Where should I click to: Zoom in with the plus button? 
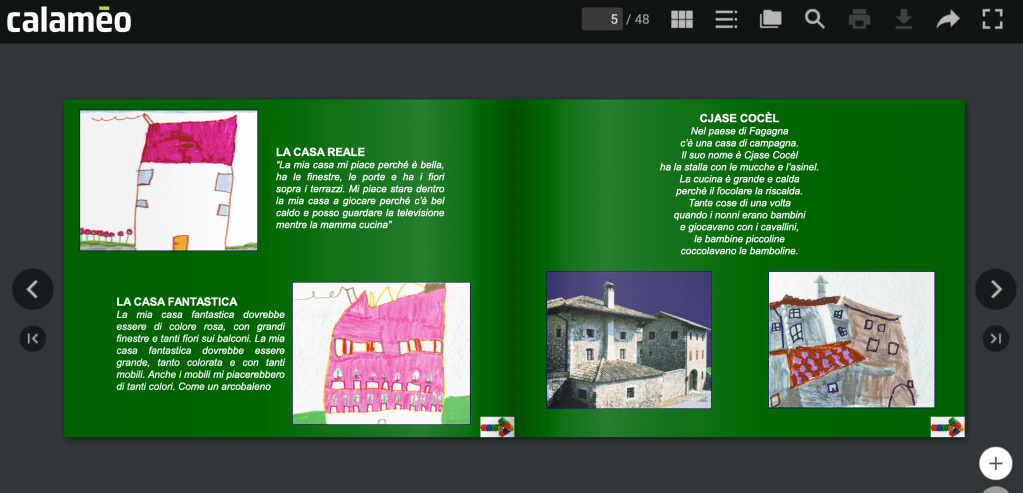coord(995,463)
